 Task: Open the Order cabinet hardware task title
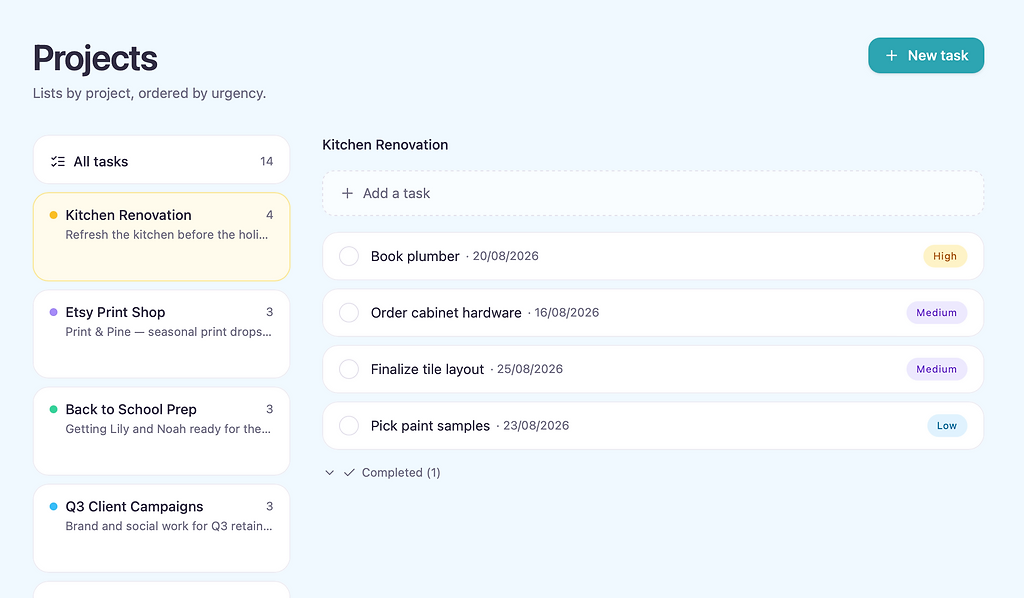tap(446, 313)
